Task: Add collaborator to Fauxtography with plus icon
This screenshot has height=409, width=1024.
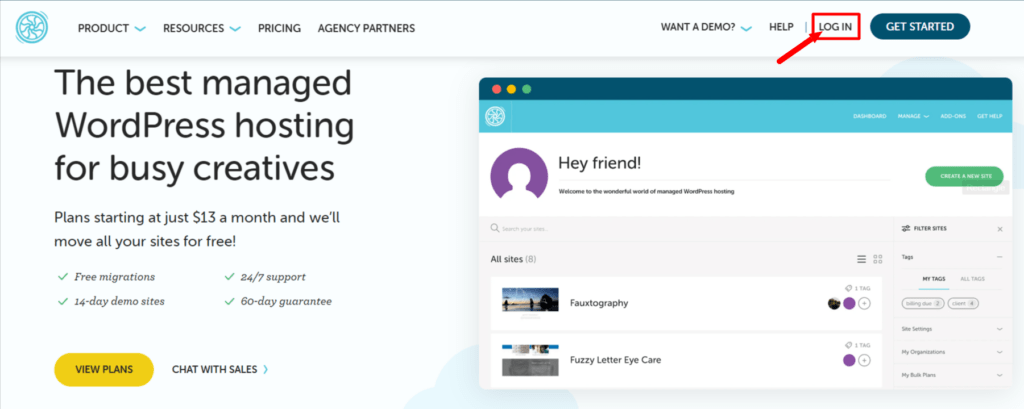Action: (x=864, y=303)
